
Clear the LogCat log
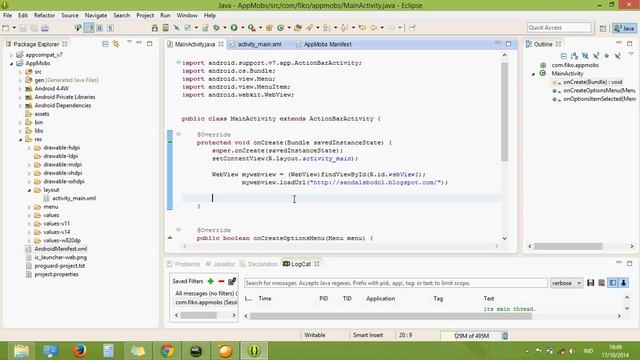click(602, 283)
